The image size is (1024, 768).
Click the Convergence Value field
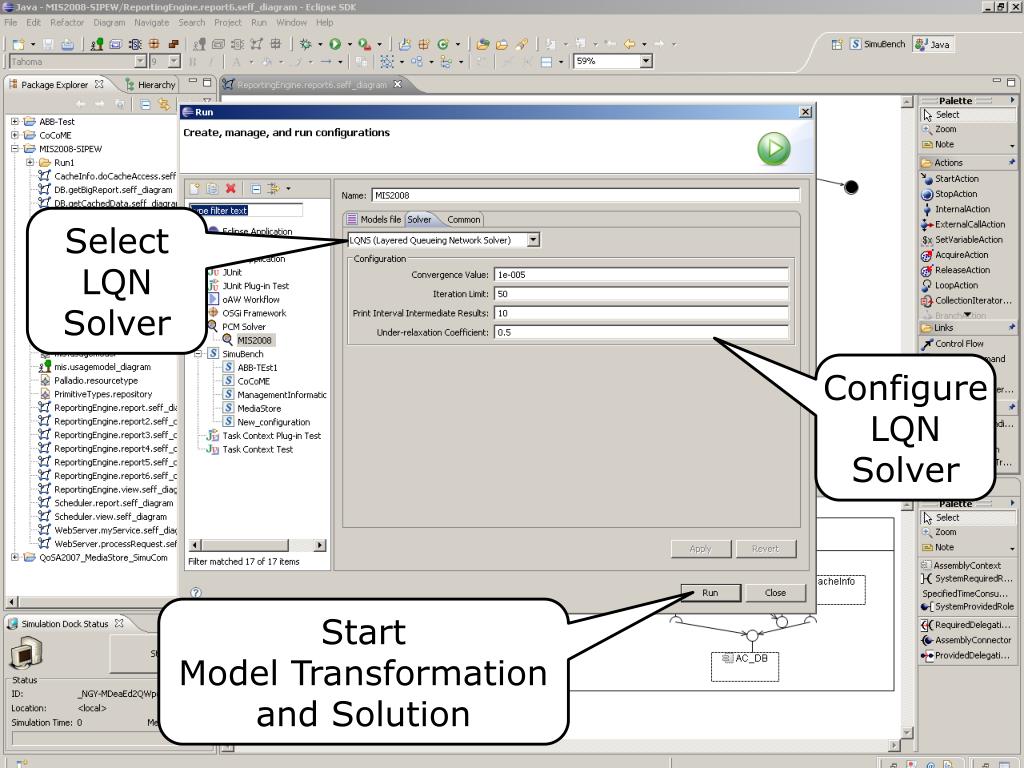point(641,275)
